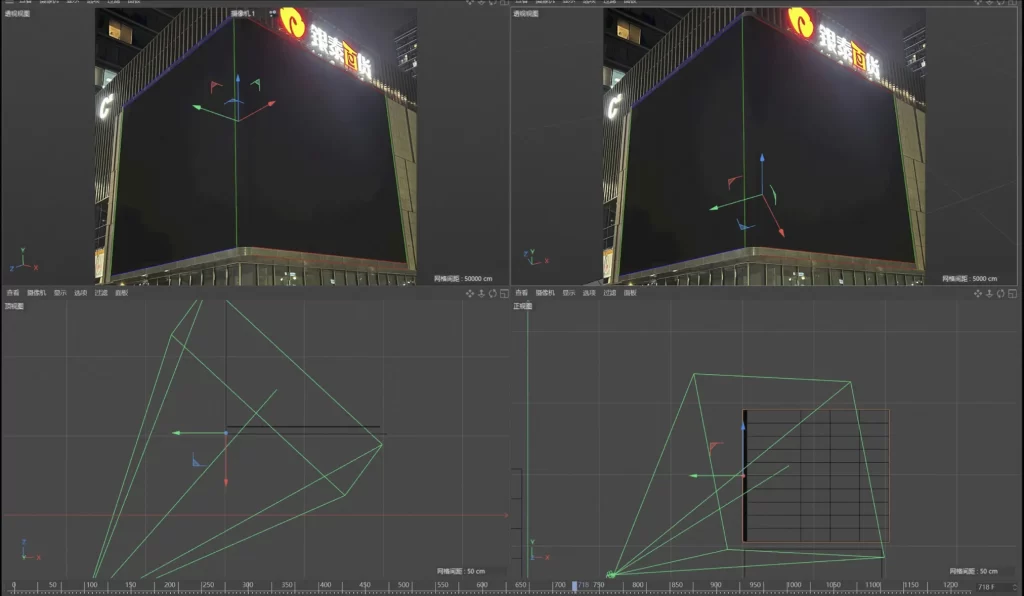Click the blue Y-axis arrow in top-left viewport

238,79
